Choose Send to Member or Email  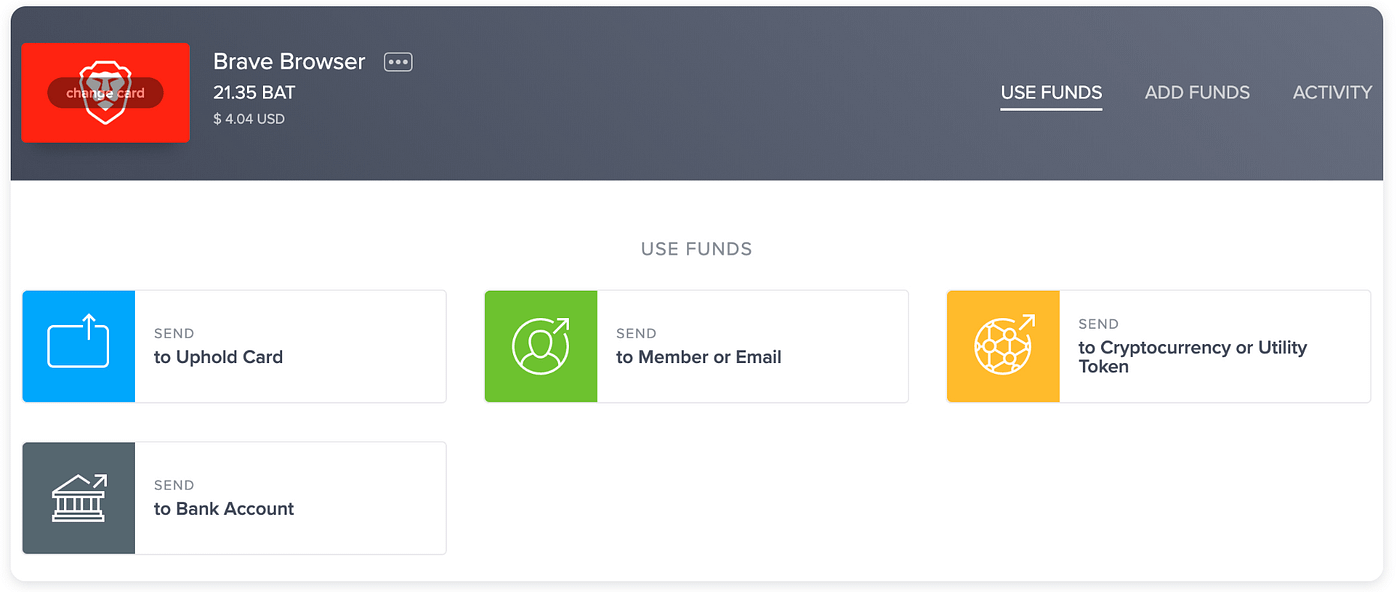(696, 347)
